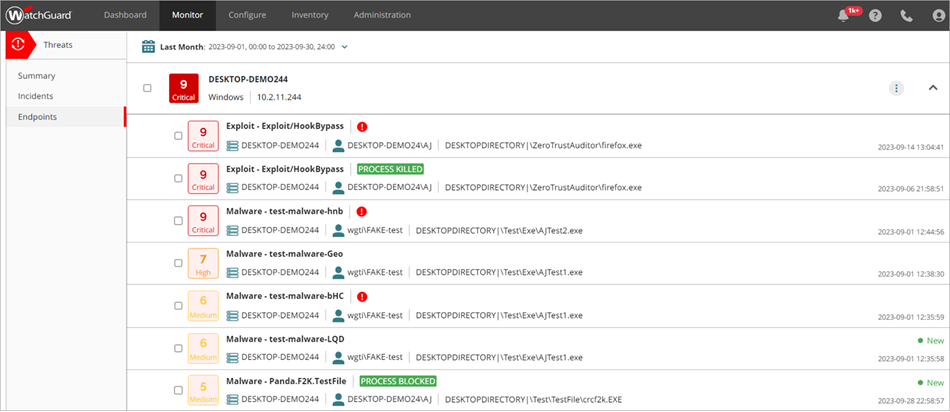Click the help question mark icon
950x412 pixels.
[x=876, y=16]
